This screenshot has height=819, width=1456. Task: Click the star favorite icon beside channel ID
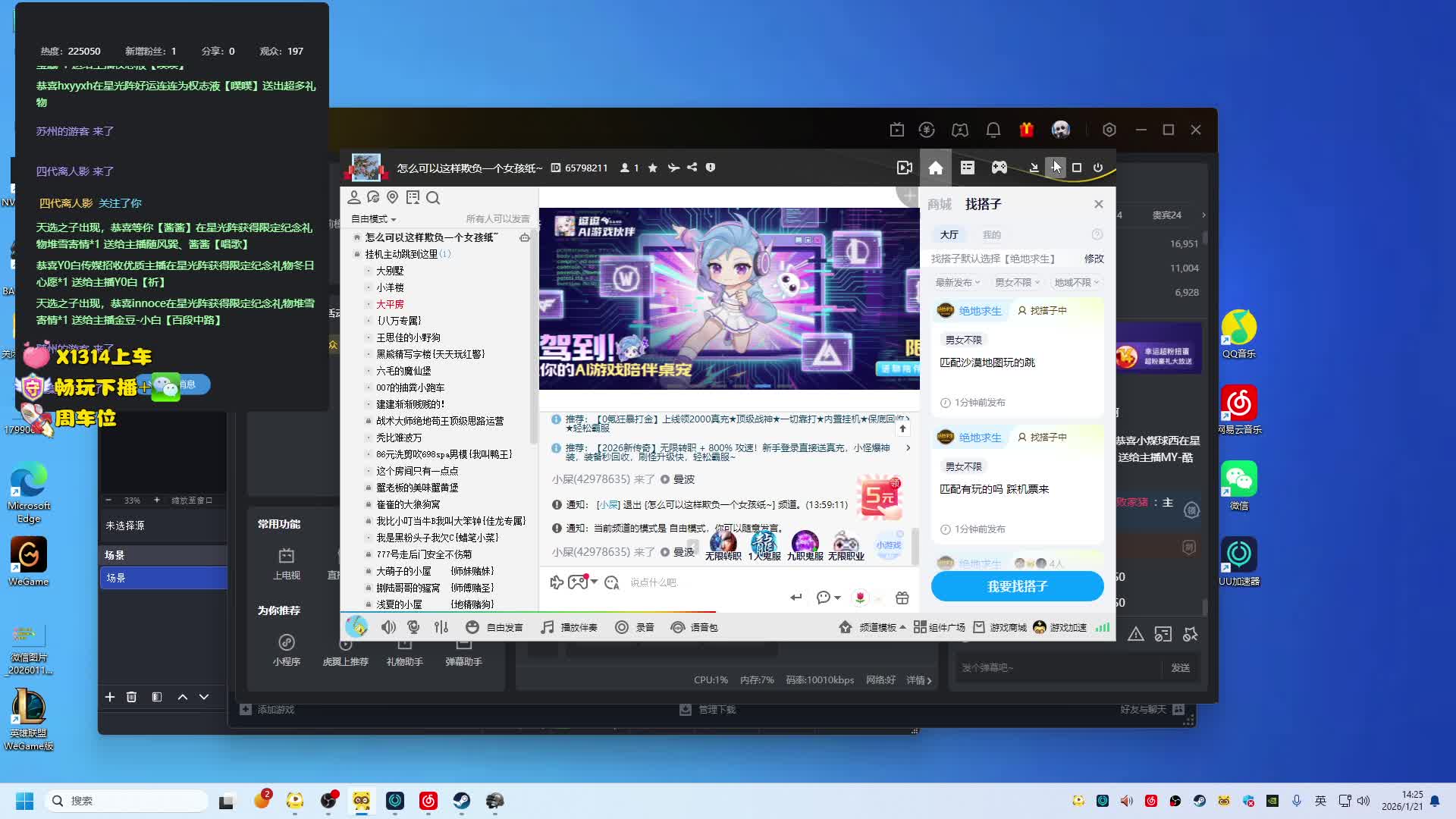click(652, 168)
